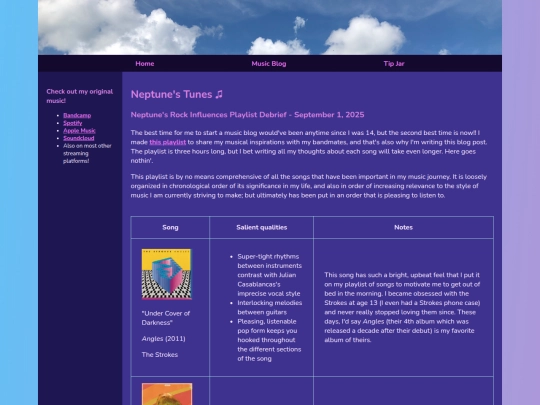The height and width of the screenshot is (405, 540).
Task: Click the paragraph starting 'The best time for me'
Action: pyautogui.click(x=309, y=147)
